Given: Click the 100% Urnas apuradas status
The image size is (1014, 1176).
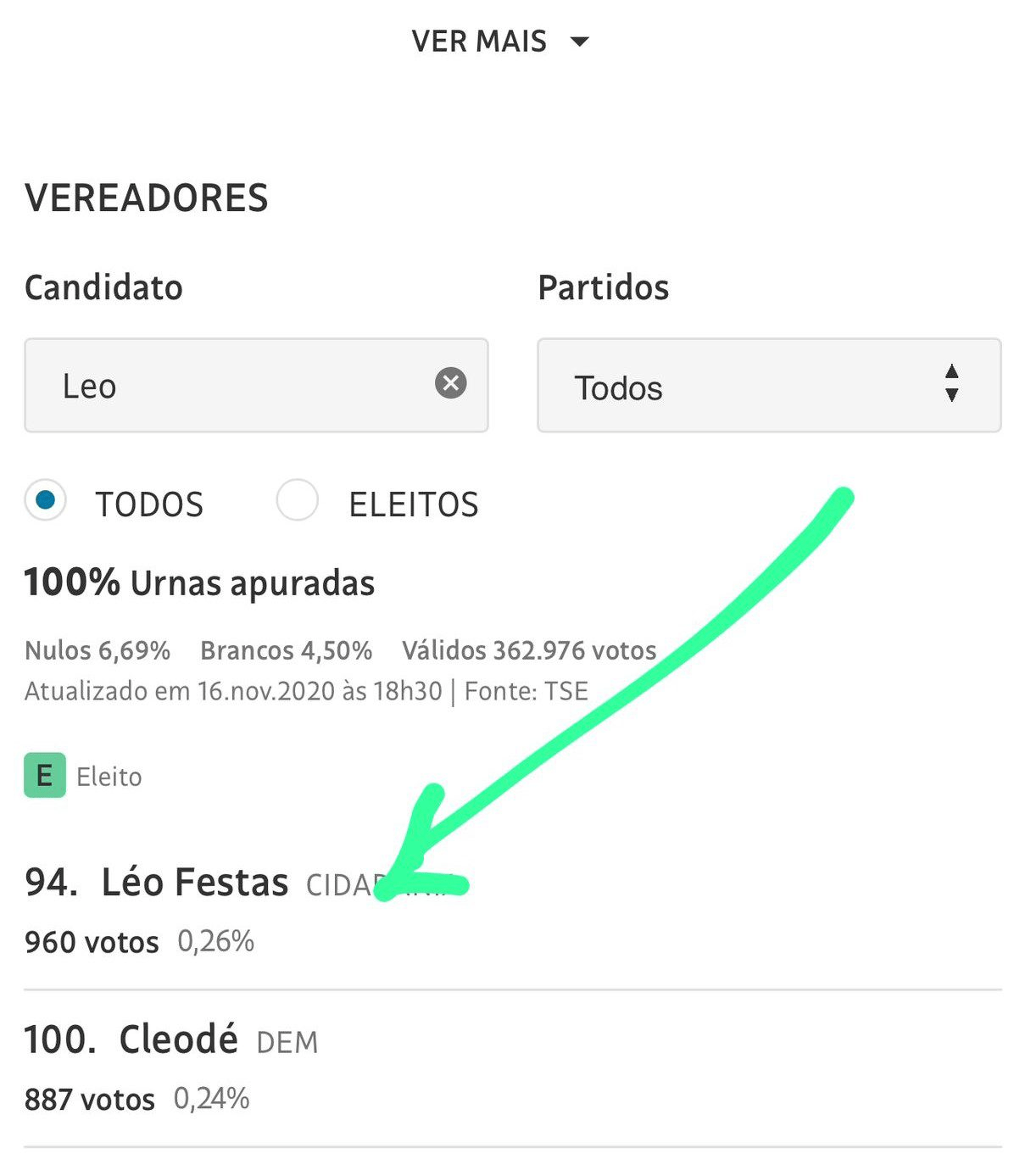Looking at the screenshot, I should coord(199,583).
